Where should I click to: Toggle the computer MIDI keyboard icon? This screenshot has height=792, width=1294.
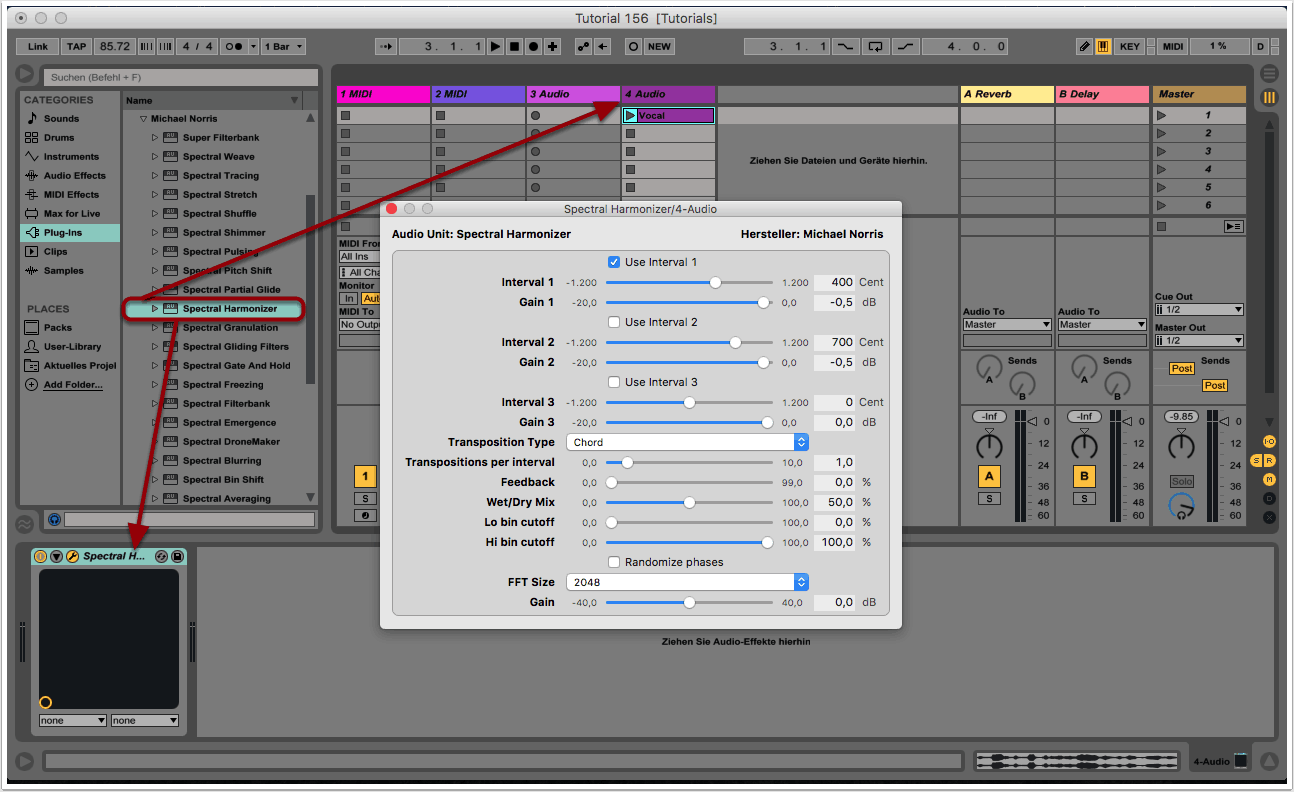click(x=1103, y=47)
